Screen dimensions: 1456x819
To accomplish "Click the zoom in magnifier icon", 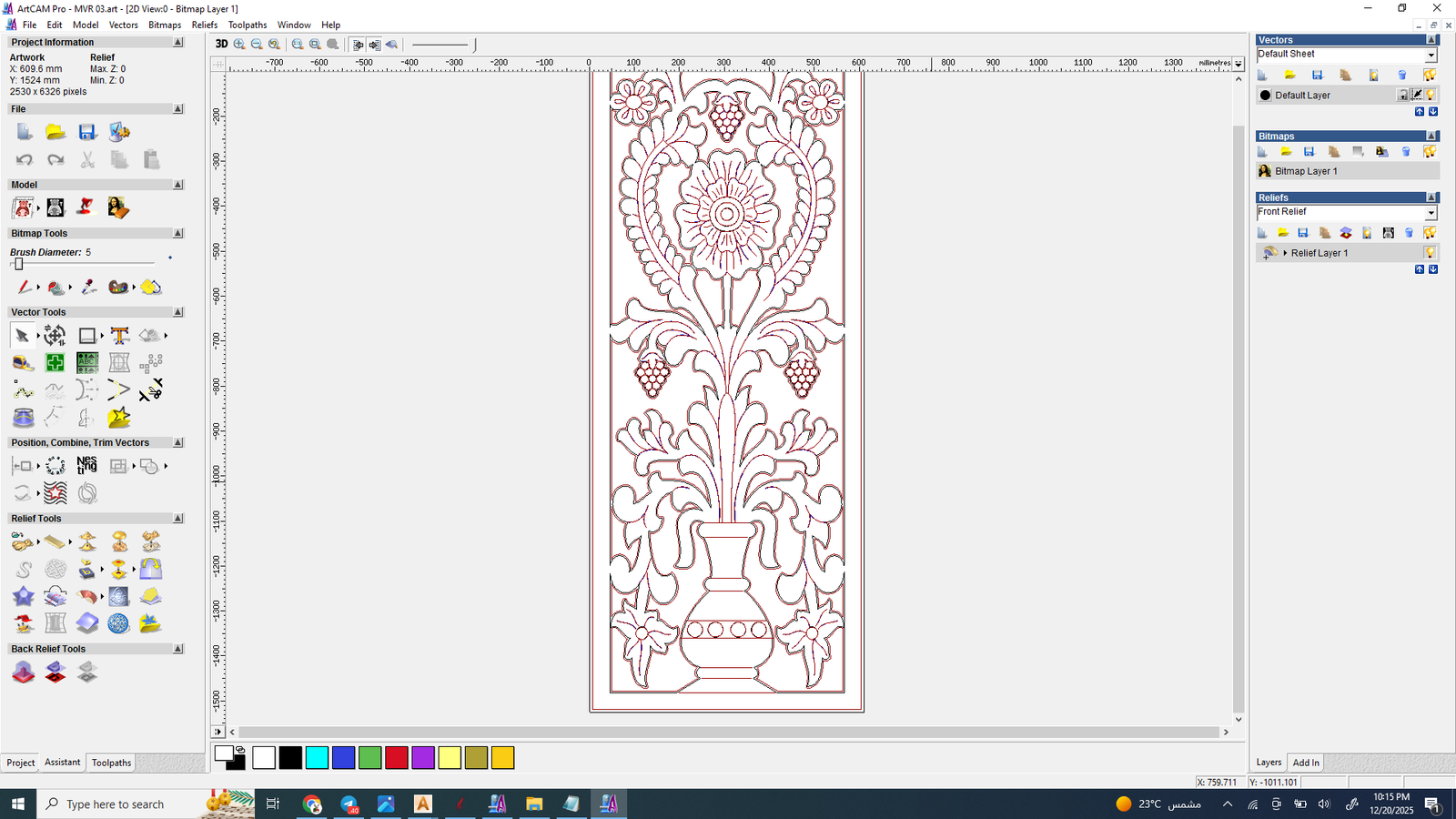I will 239,44.
